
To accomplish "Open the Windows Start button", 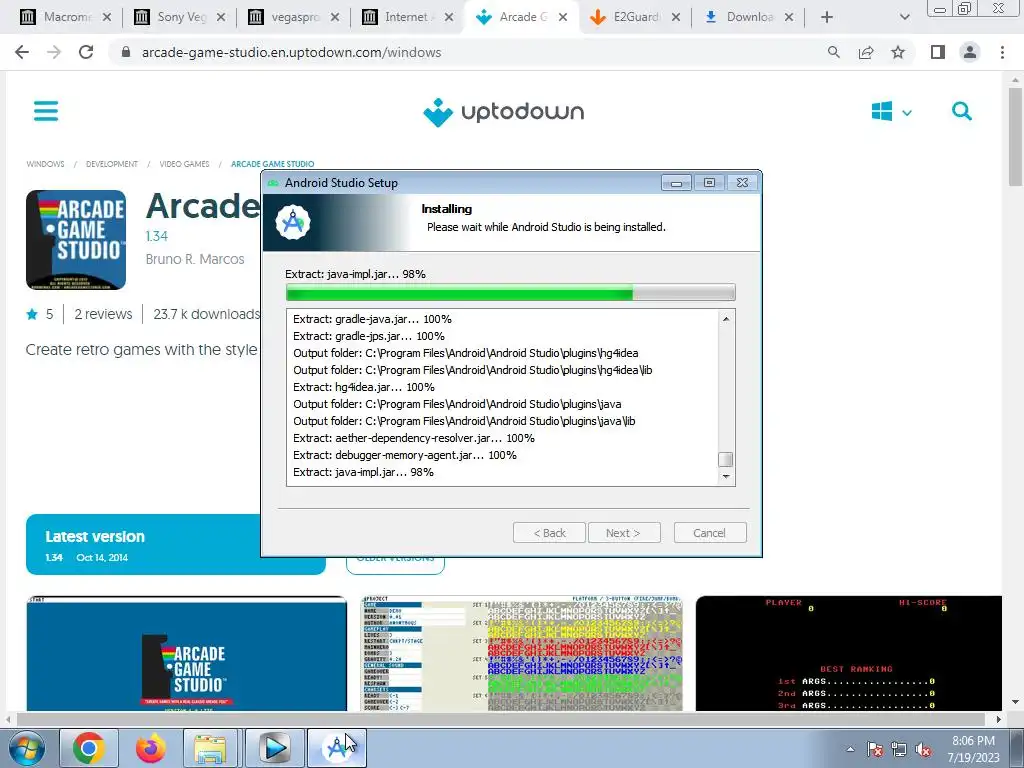I will tap(26, 748).
